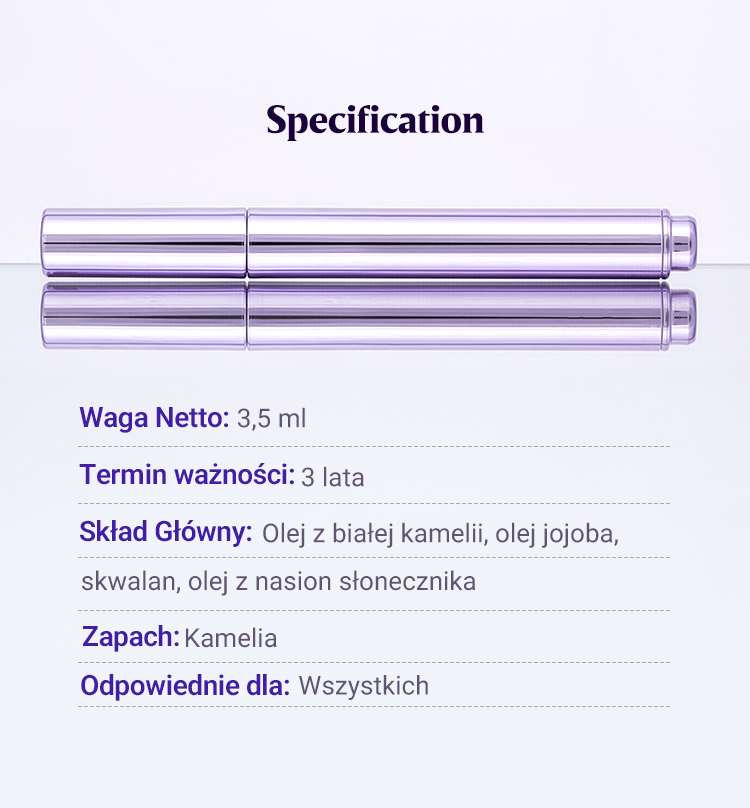
Task: Select the Kamelia scent value
Action: (231, 638)
